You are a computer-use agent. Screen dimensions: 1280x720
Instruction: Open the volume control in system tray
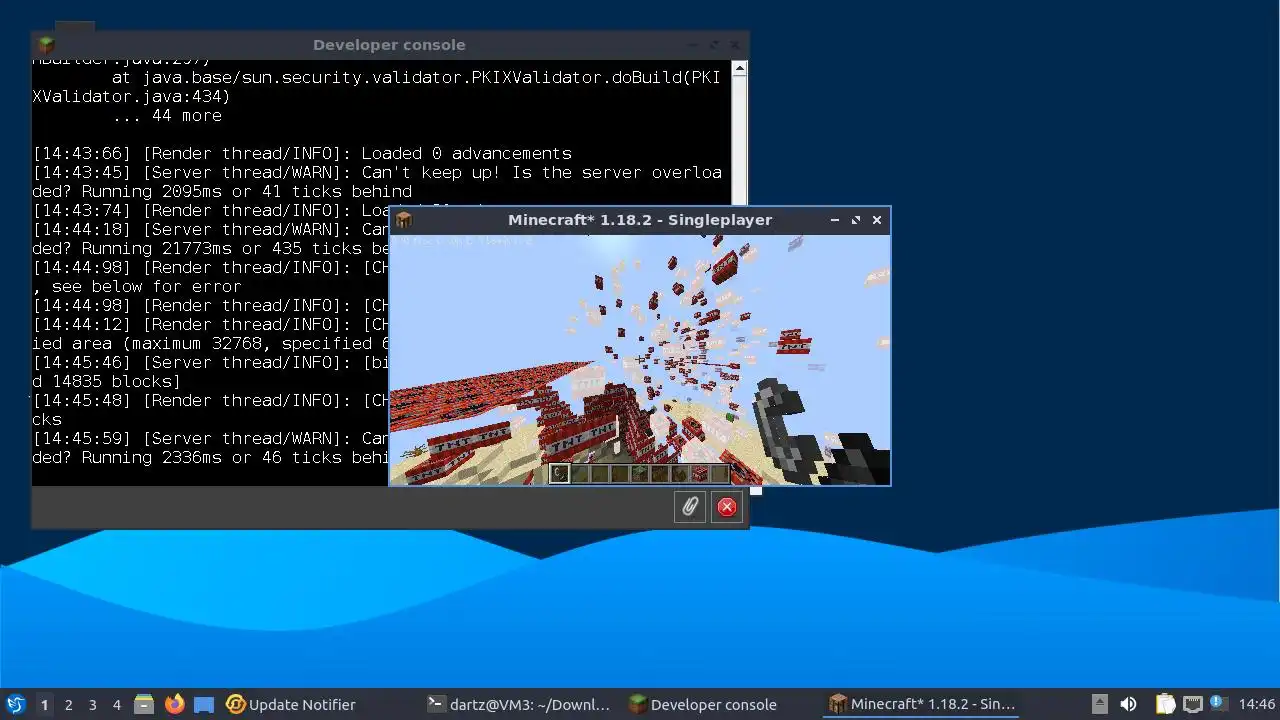[x=1128, y=704]
